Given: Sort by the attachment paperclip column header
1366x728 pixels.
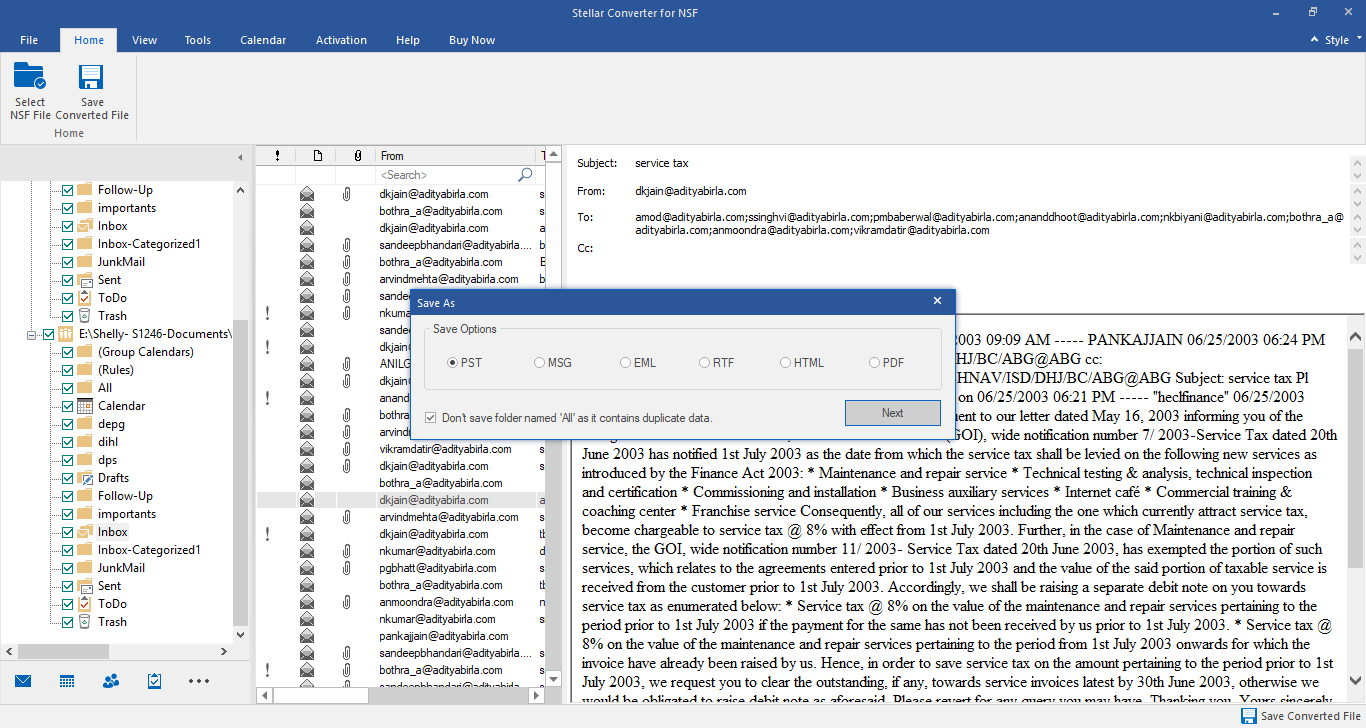Looking at the screenshot, I should pos(357,156).
